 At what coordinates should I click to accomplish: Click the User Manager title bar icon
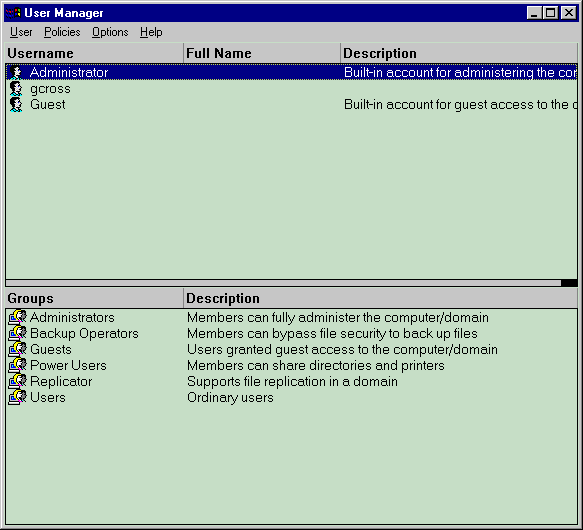(13, 13)
